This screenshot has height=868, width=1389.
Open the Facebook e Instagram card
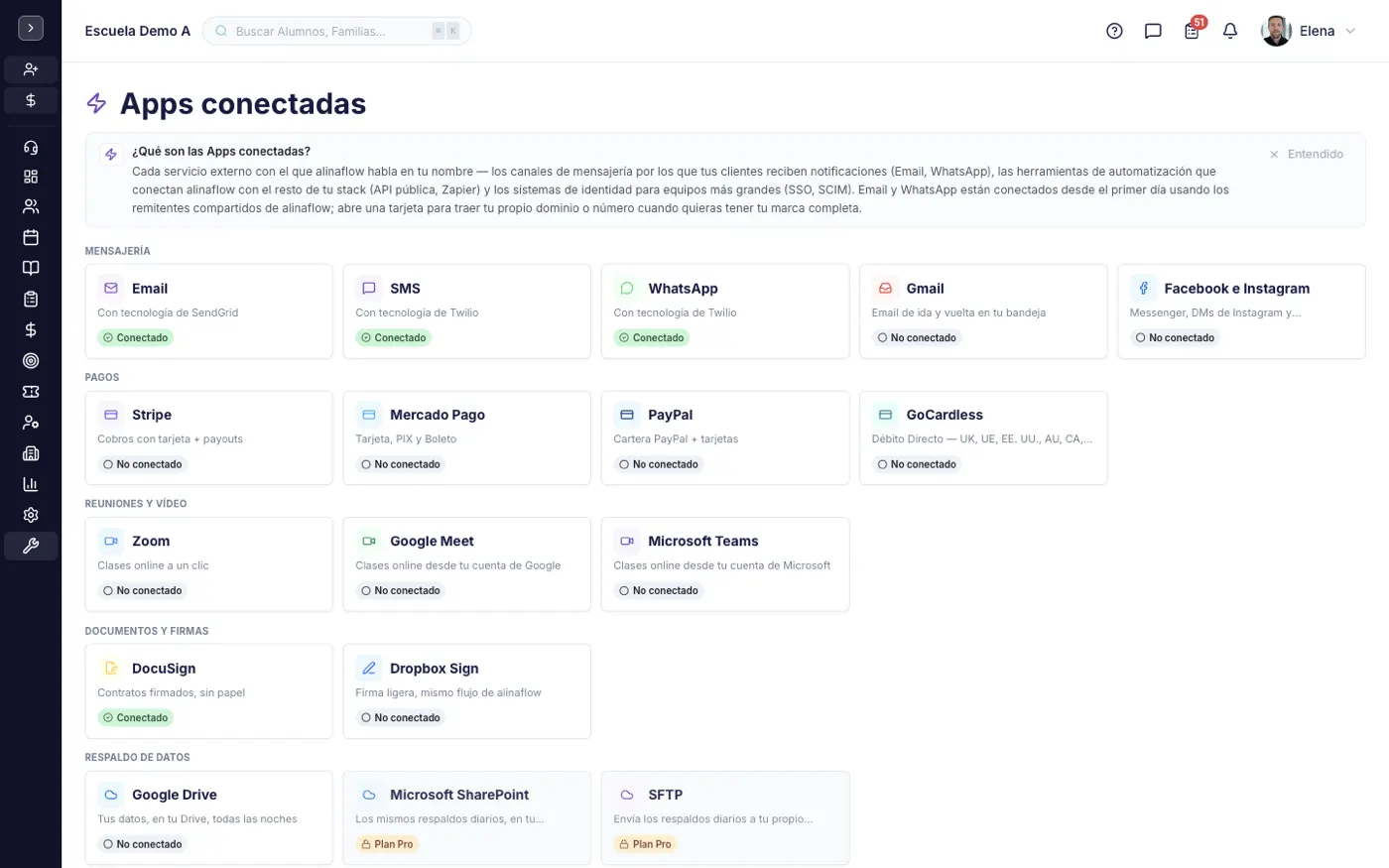point(1241,311)
